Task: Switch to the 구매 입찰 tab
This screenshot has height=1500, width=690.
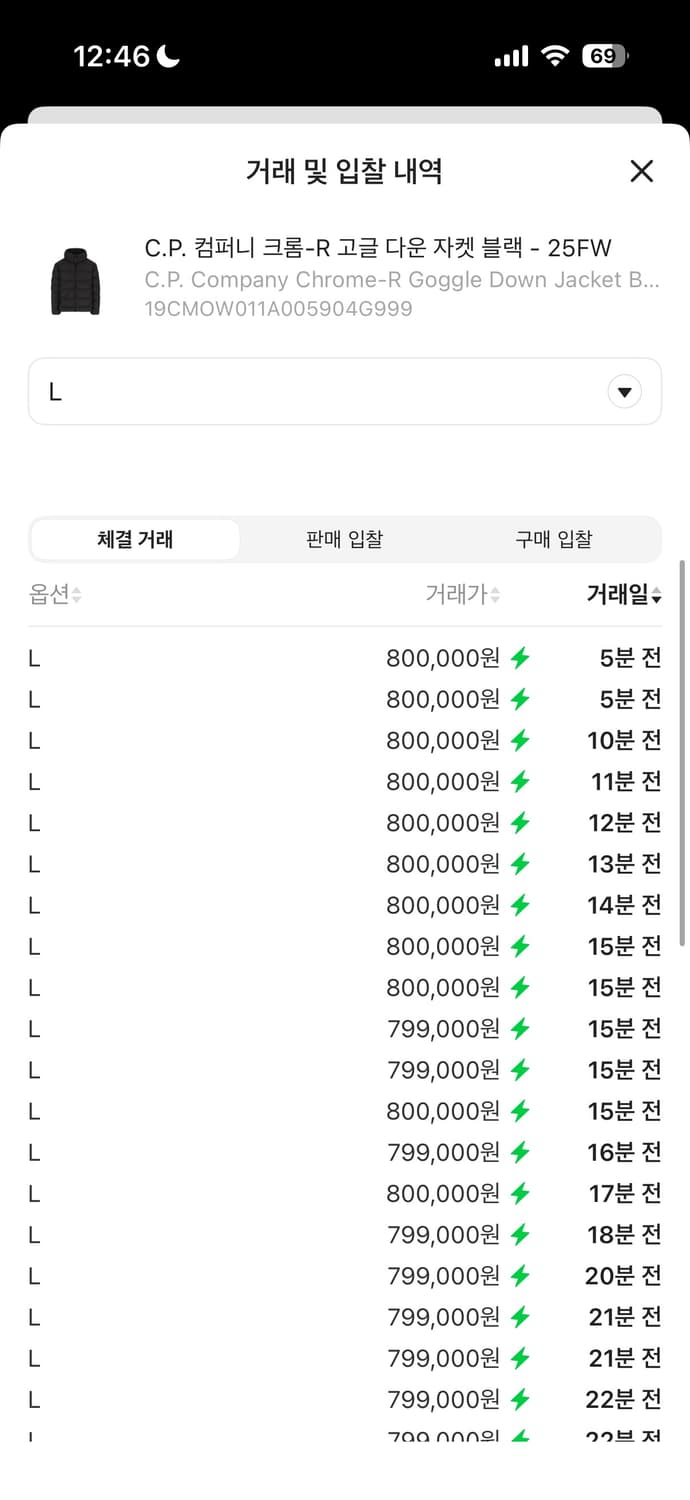Action: 553,538
